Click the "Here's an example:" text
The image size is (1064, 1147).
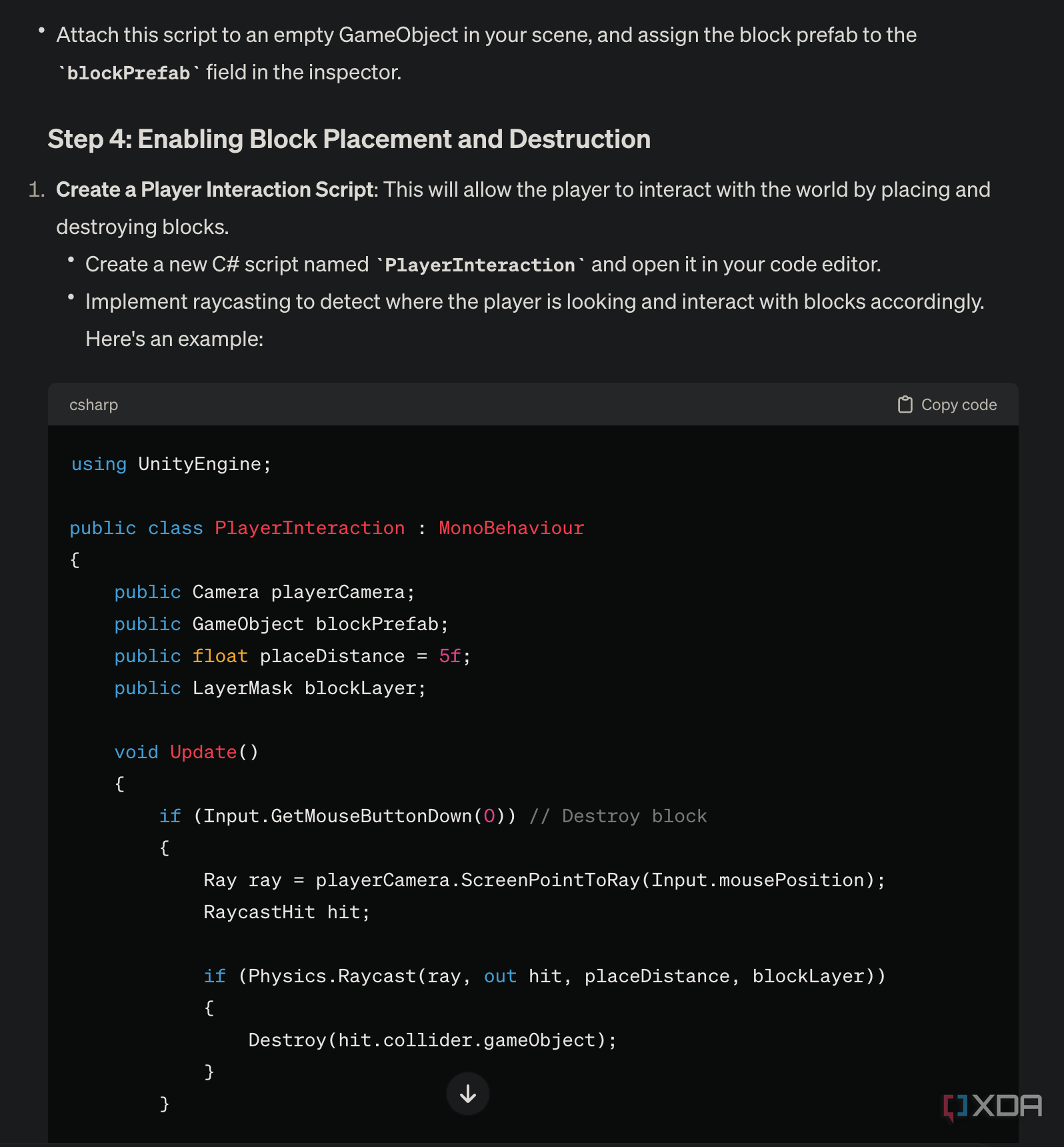coord(174,339)
